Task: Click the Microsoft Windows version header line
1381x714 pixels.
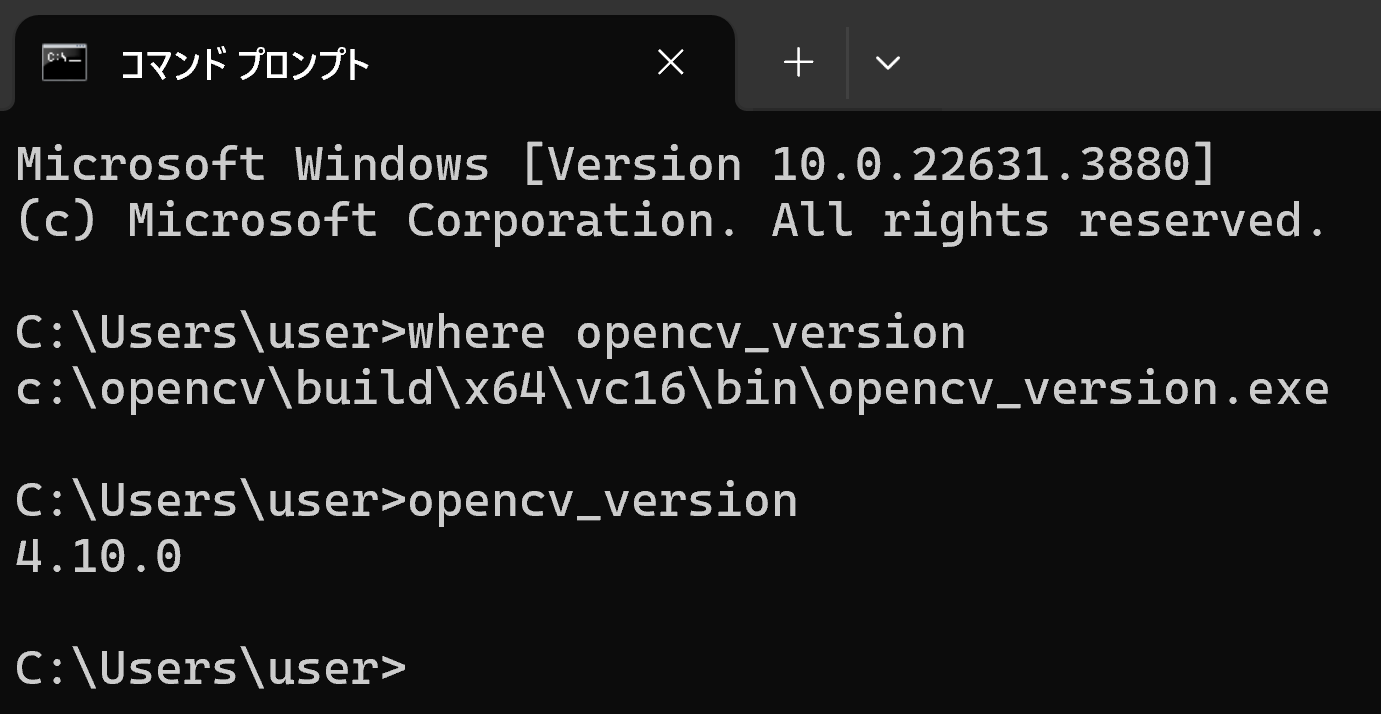Action: click(616, 165)
